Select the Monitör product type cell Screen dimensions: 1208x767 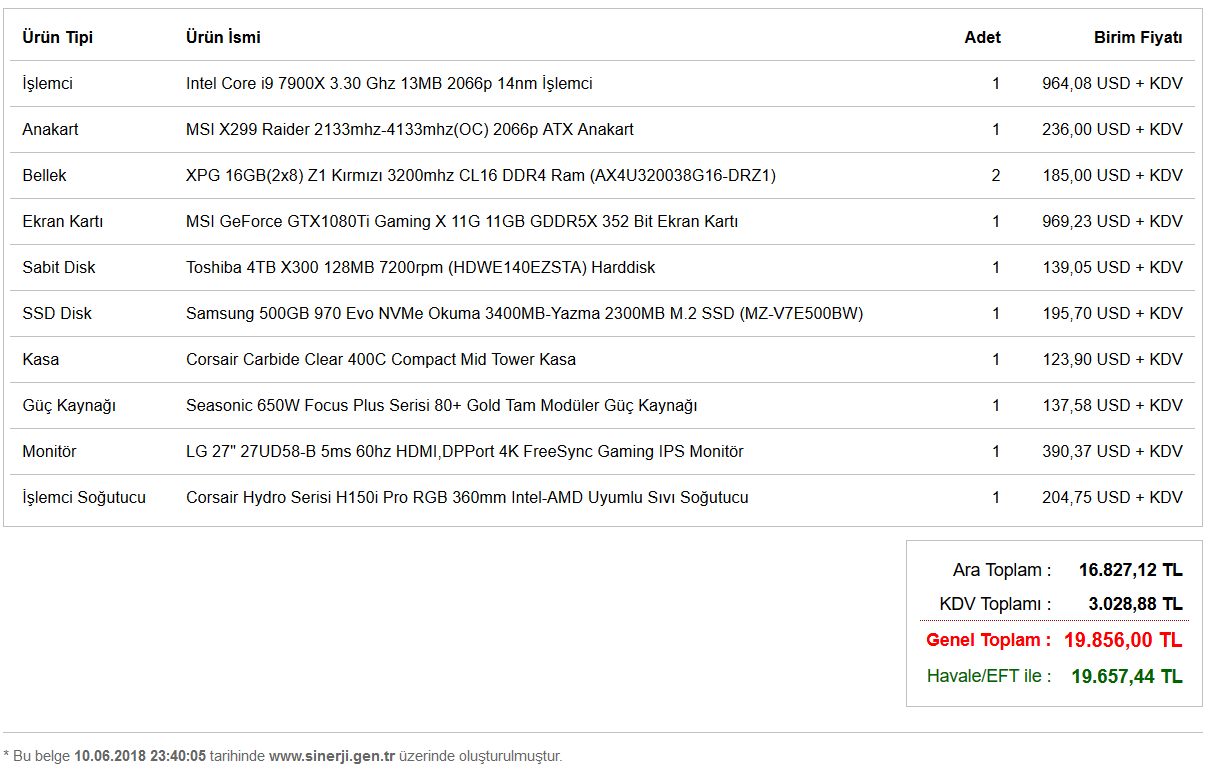[50, 451]
